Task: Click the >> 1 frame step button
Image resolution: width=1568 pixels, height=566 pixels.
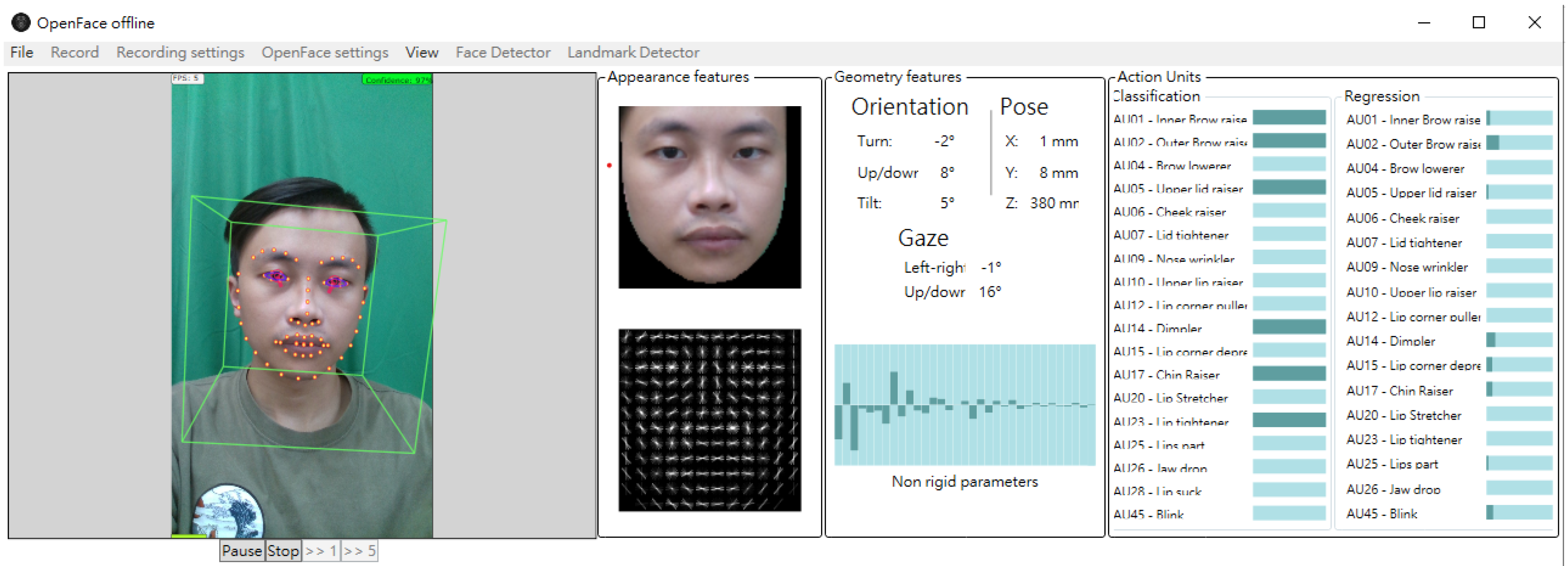Action: (x=321, y=551)
